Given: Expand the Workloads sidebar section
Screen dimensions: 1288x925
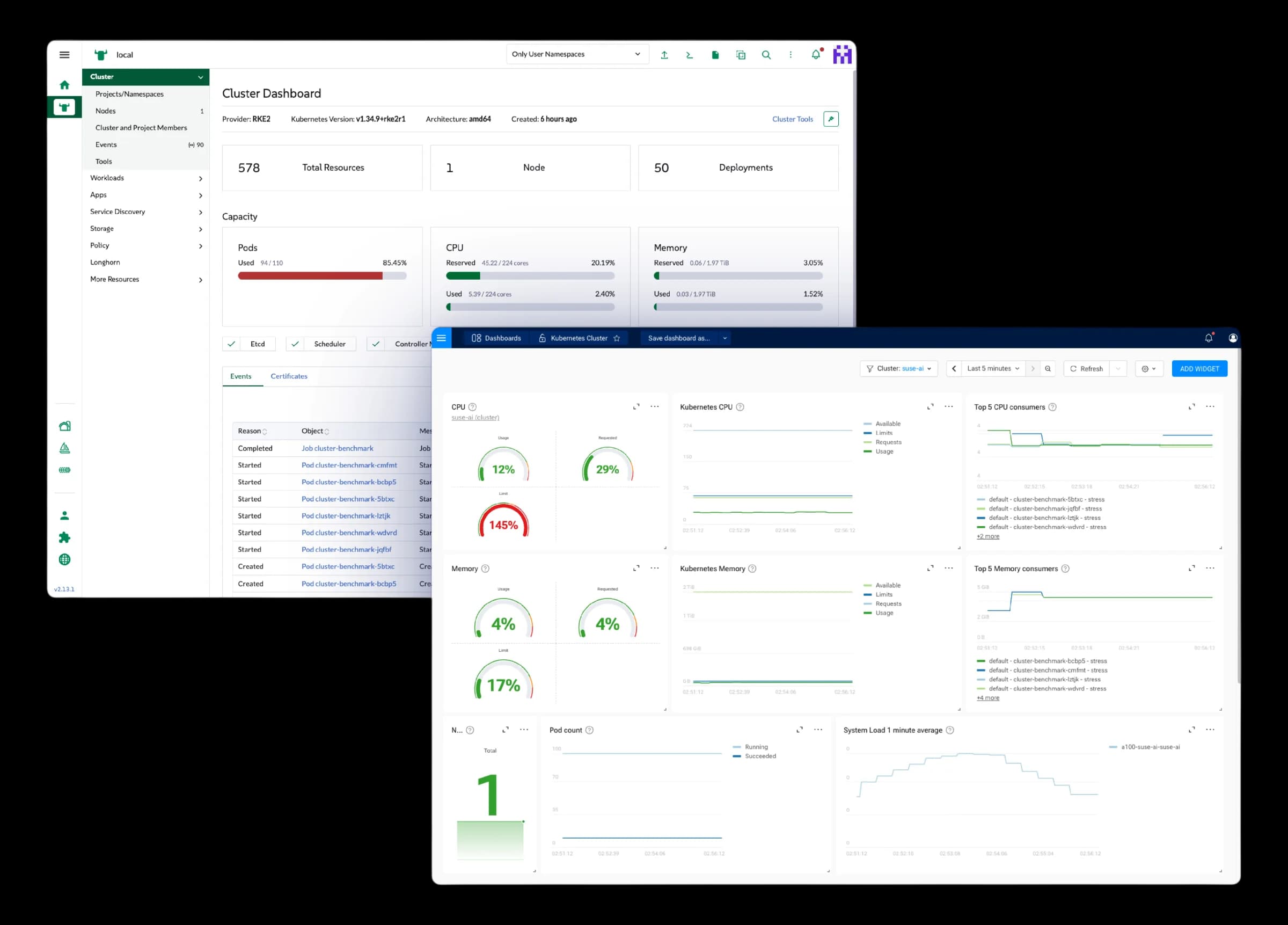Looking at the screenshot, I should 146,178.
